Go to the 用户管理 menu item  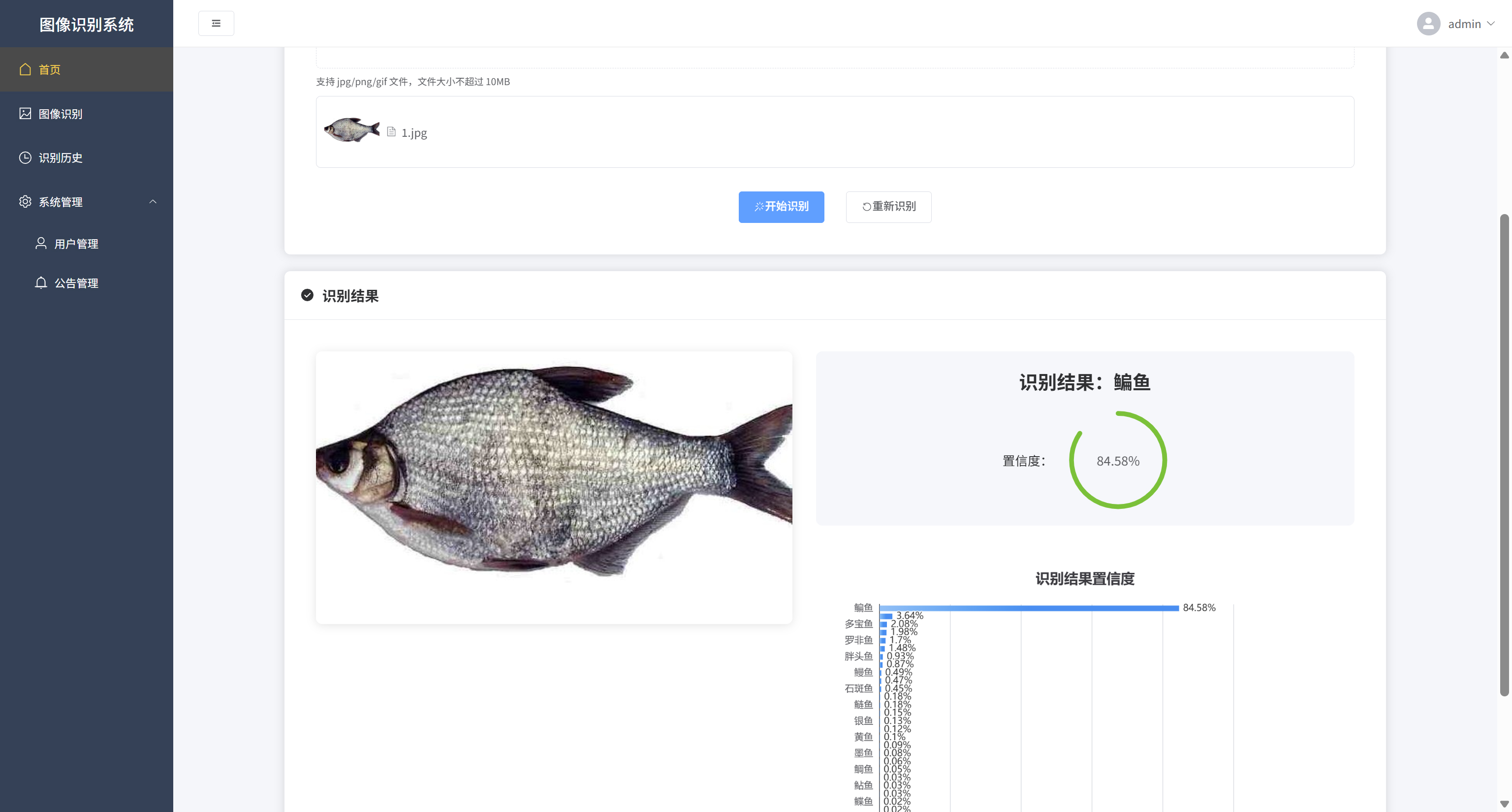pyautogui.click(x=76, y=244)
